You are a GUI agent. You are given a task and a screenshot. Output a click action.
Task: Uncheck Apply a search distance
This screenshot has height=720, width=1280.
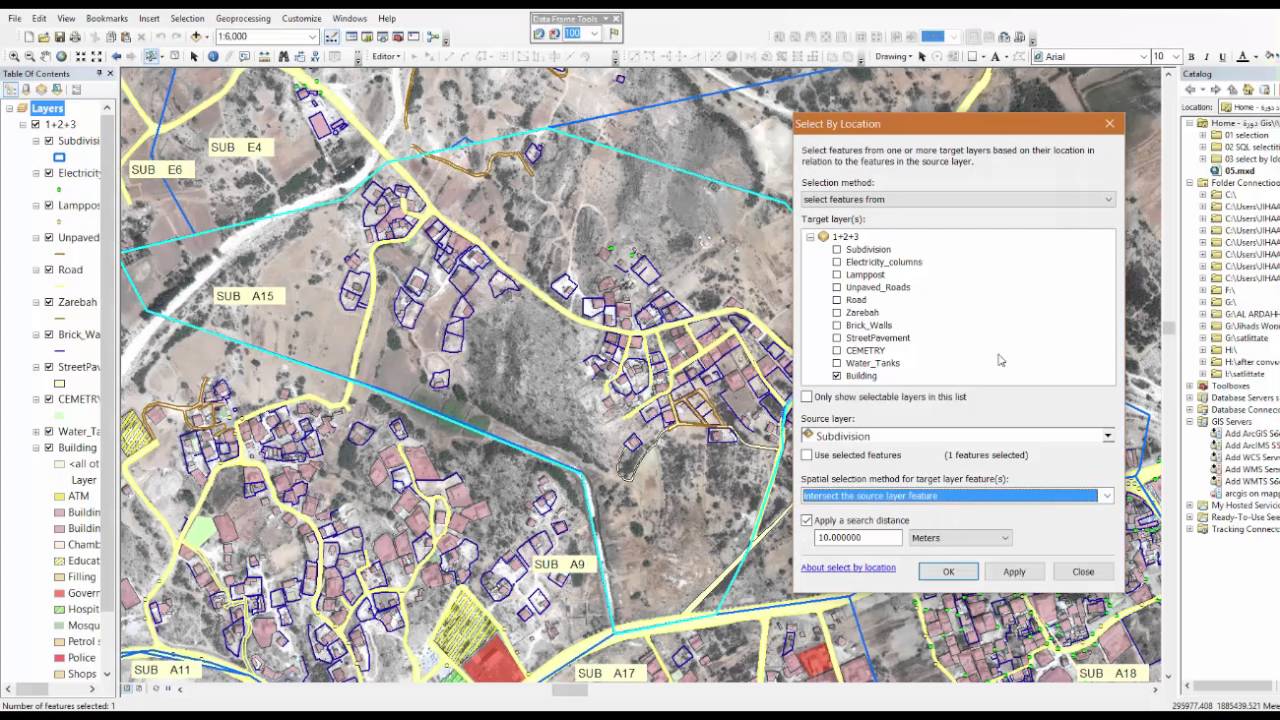click(x=807, y=521)
